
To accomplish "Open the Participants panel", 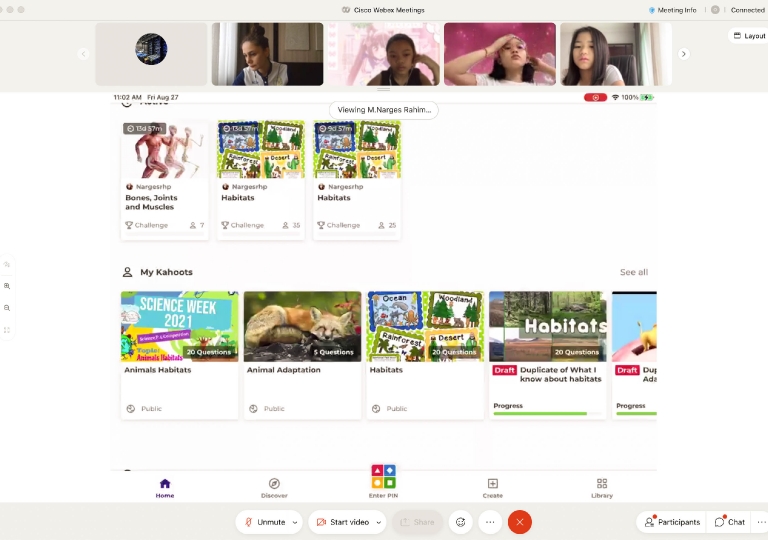I will pyautogui.click(x=672, y=522).
